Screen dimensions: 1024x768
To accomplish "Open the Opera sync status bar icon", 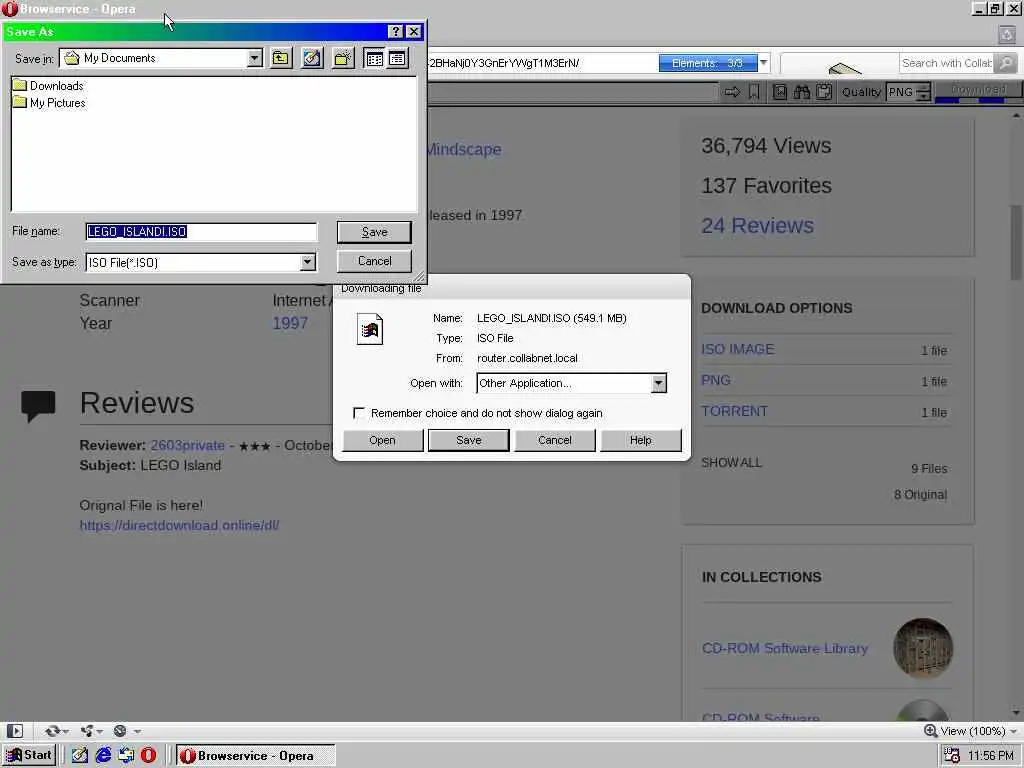I will [56, 731].
